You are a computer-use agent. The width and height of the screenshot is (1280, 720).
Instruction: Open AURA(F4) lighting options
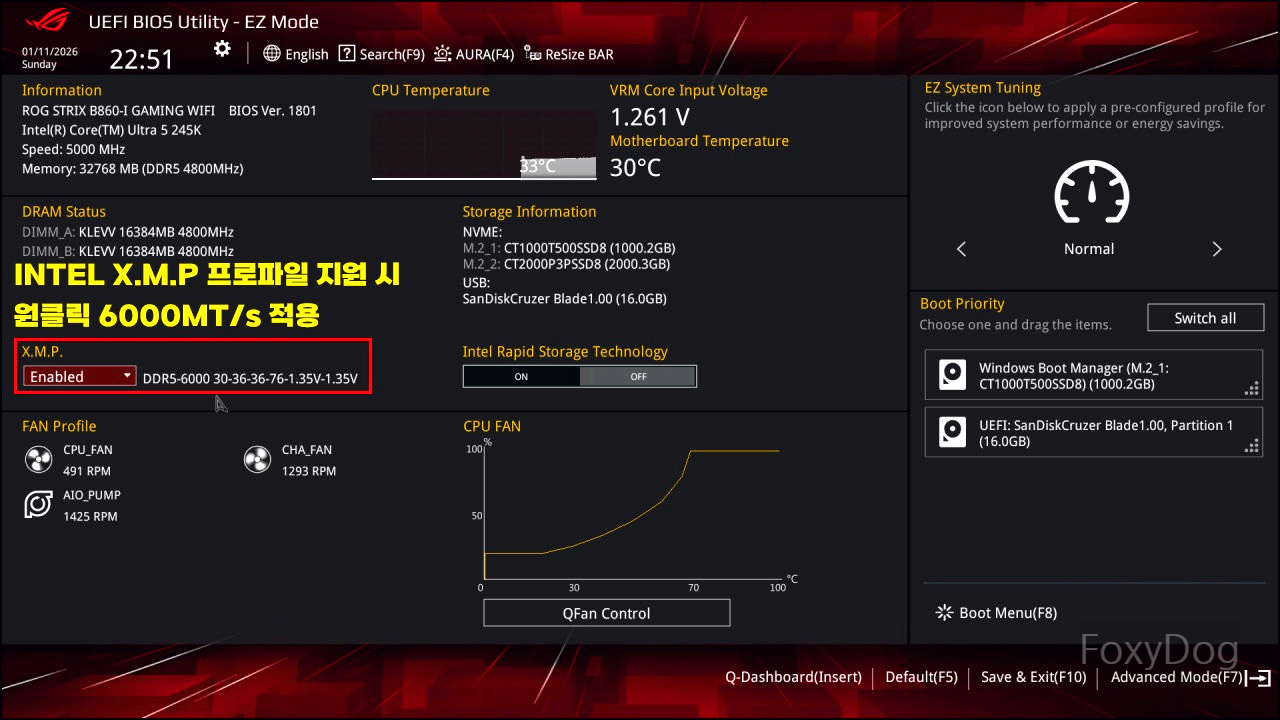click(474, 54)
